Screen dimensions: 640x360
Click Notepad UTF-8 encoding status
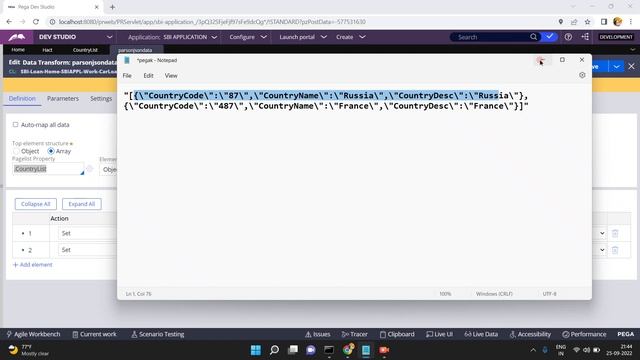(549, 294)
